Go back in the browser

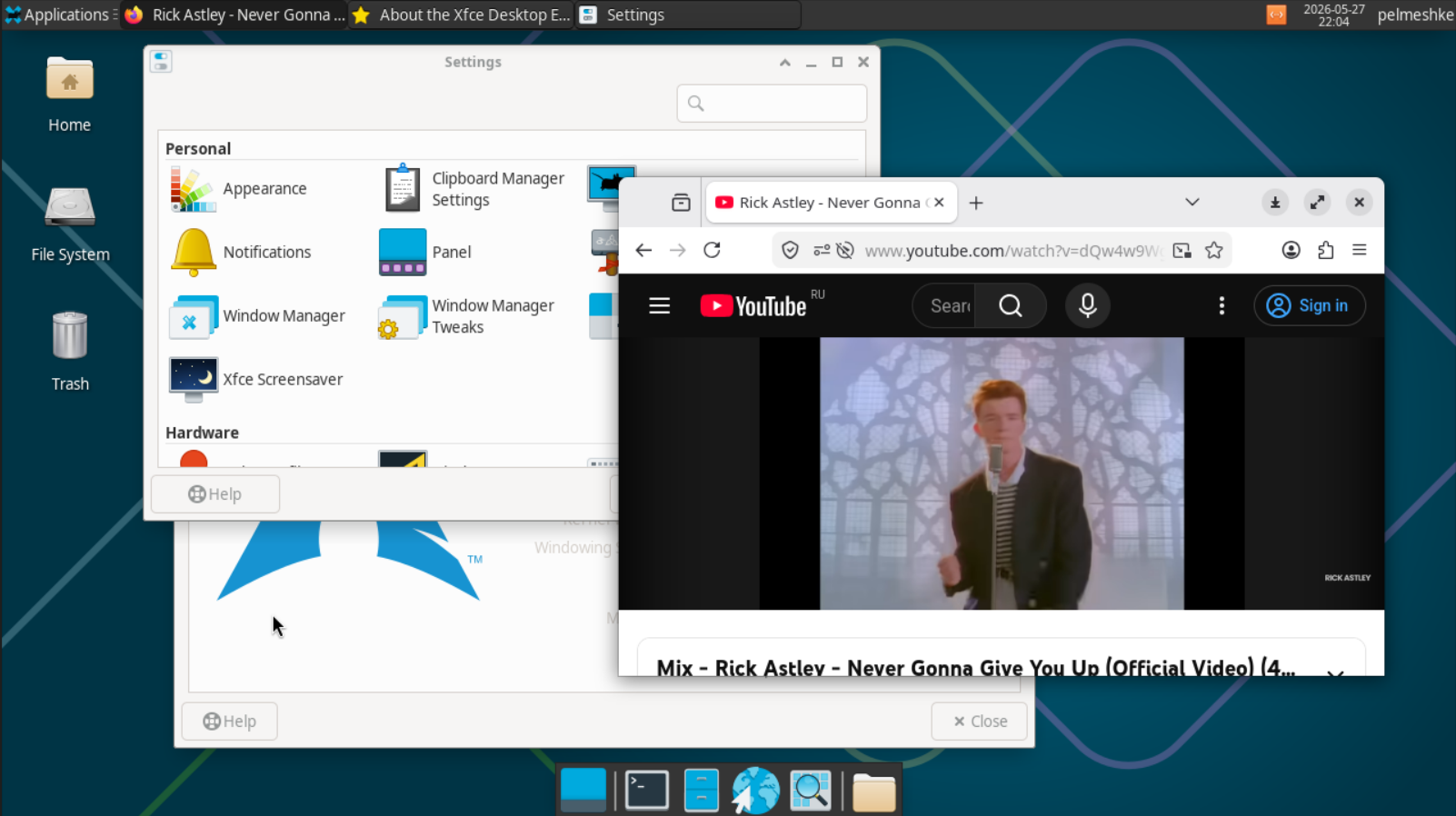[643, 251]
